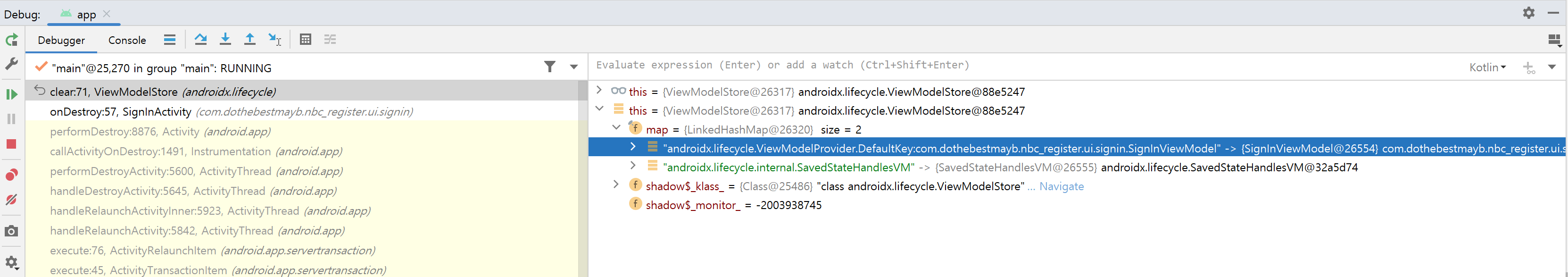
Task: Click the Run to Cursor icon
Action: pyautogui.click(x=274, y=40)
